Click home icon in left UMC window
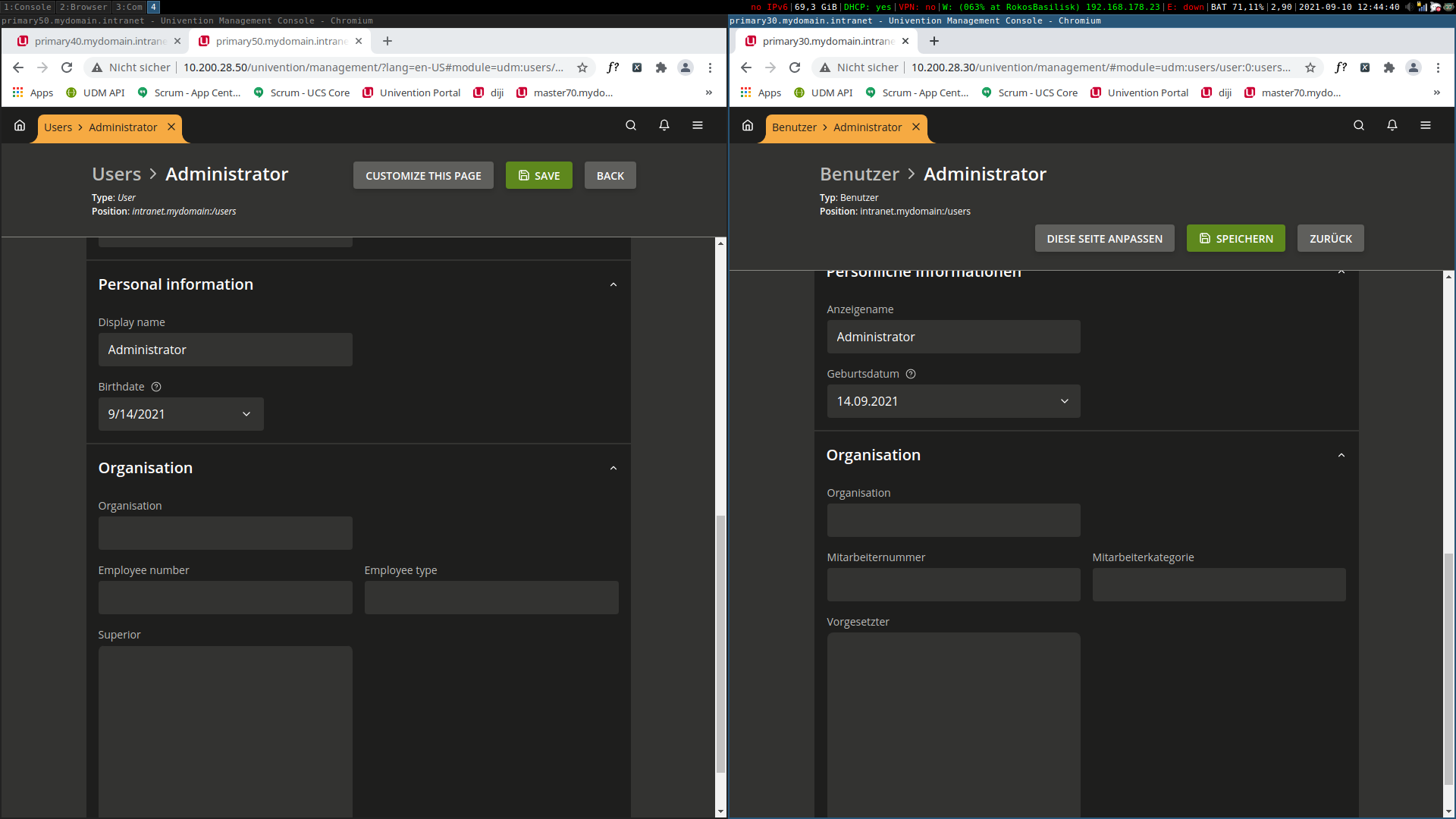This screenshot has width=1456, height=819. pyautogui.click(x=20, y=126)
